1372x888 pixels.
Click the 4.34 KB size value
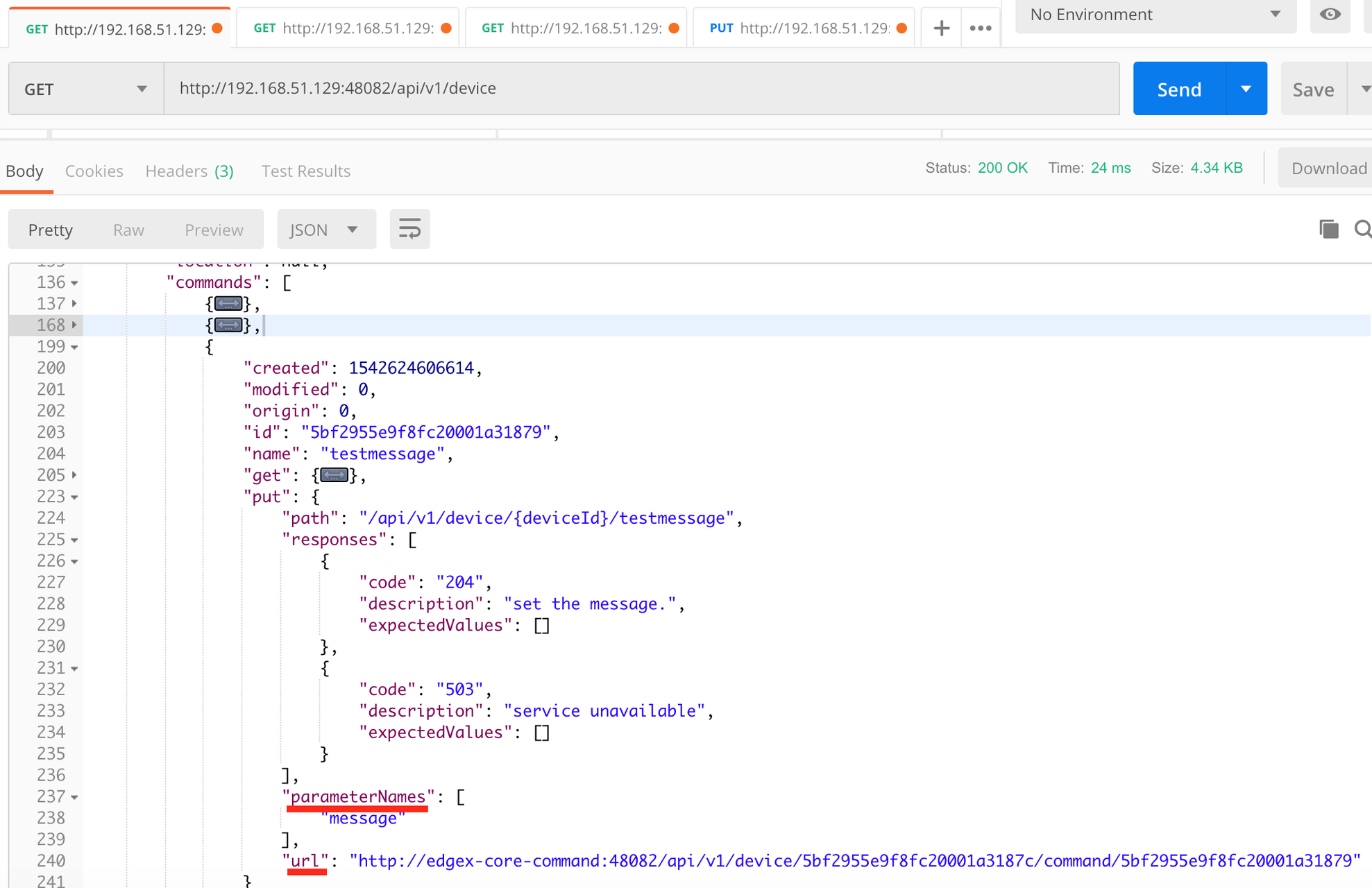(1216, 168)
